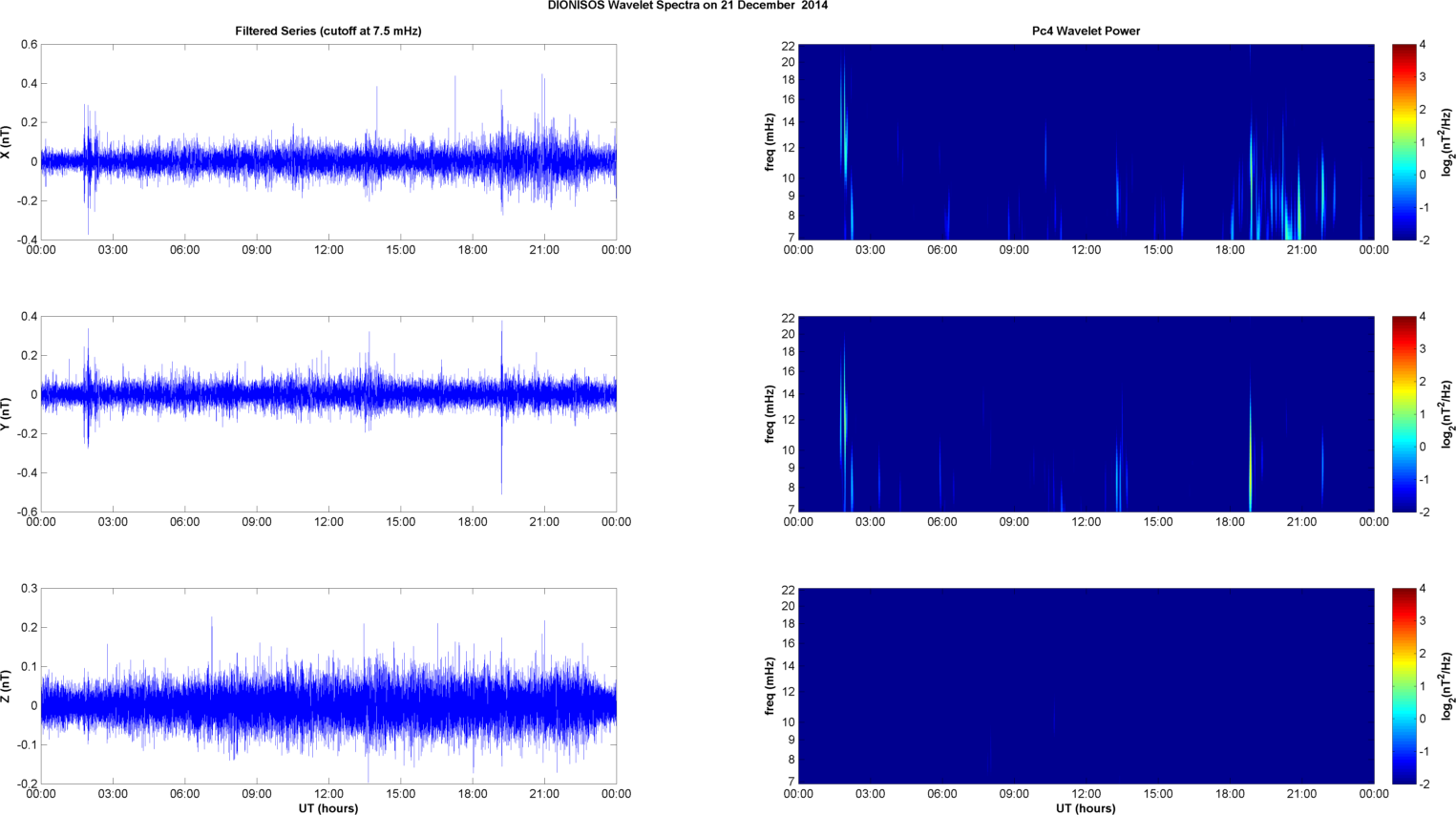
Task: Select the 'Pc4 Wavelet Power' heading
Action: point(1086,31)
